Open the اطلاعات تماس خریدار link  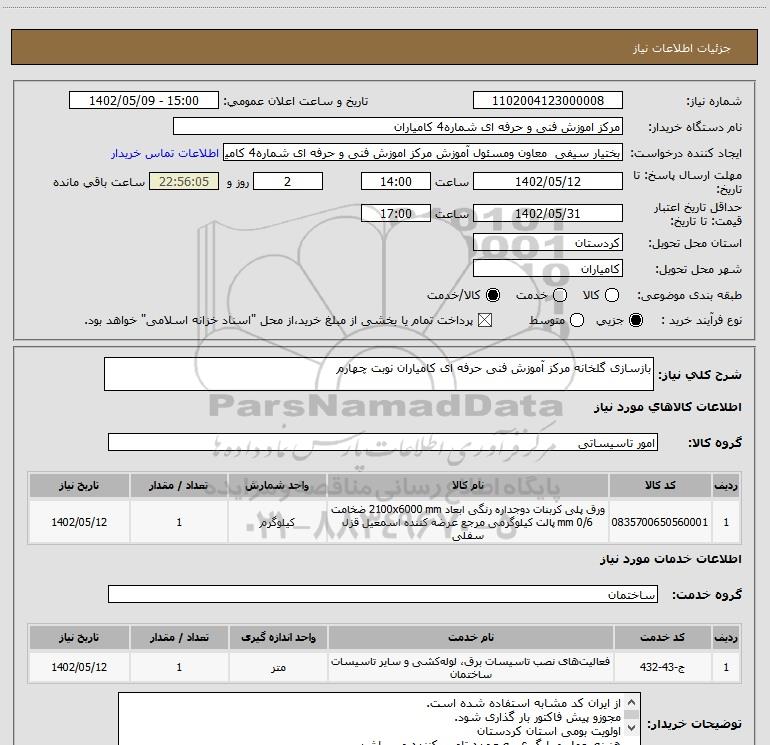[x=165, y=153]
